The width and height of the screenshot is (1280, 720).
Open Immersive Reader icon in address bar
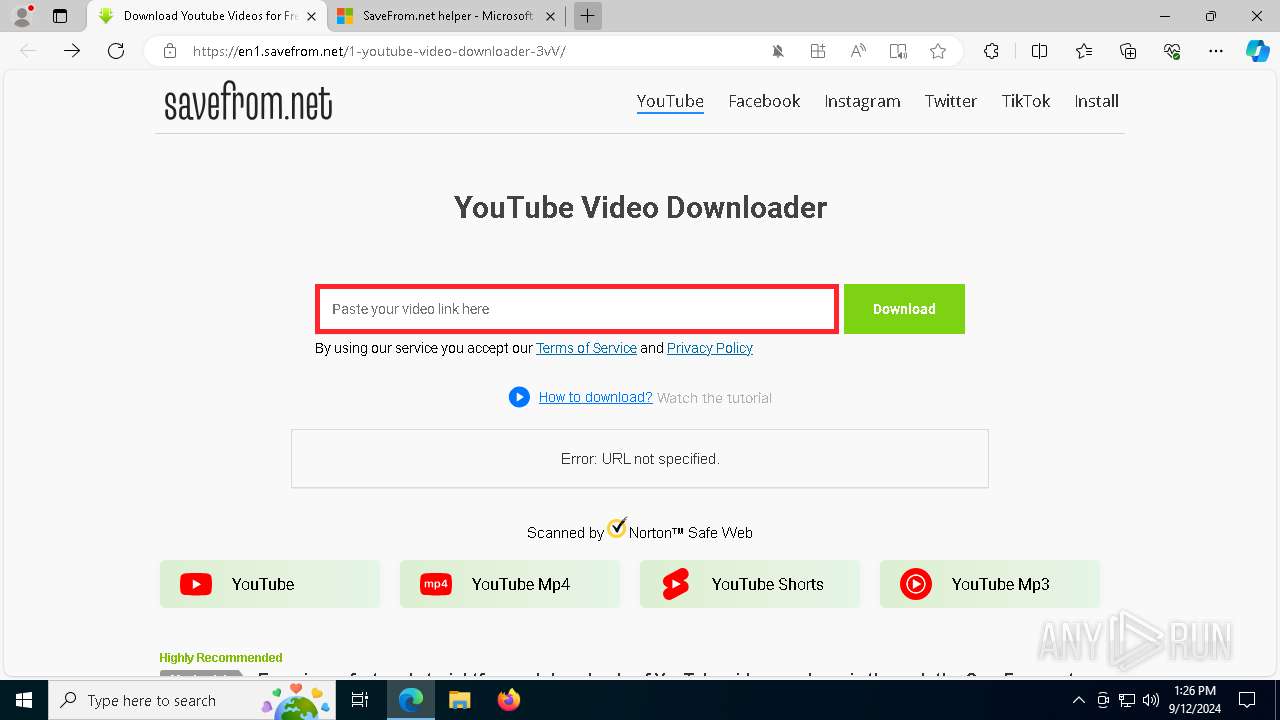tap(898, 51)
